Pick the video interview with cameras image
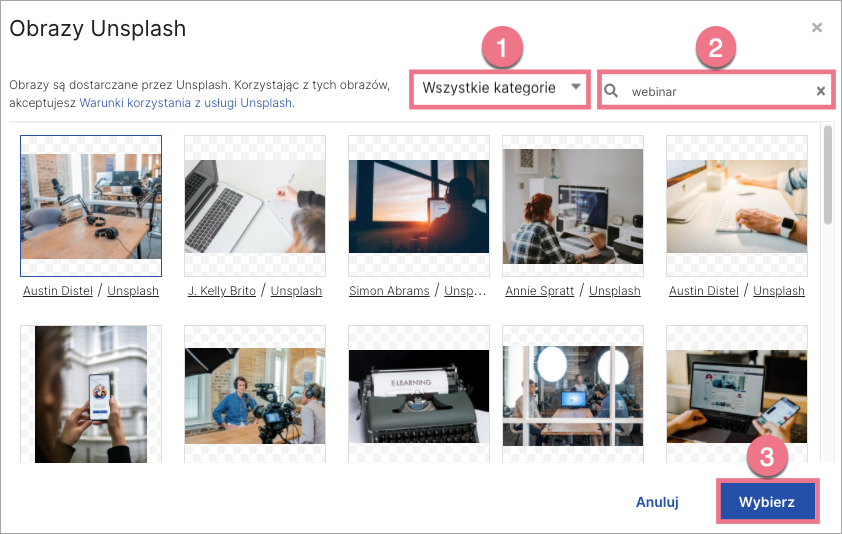Viewport: 842px width, 534px height. click(x=255, y=394)
